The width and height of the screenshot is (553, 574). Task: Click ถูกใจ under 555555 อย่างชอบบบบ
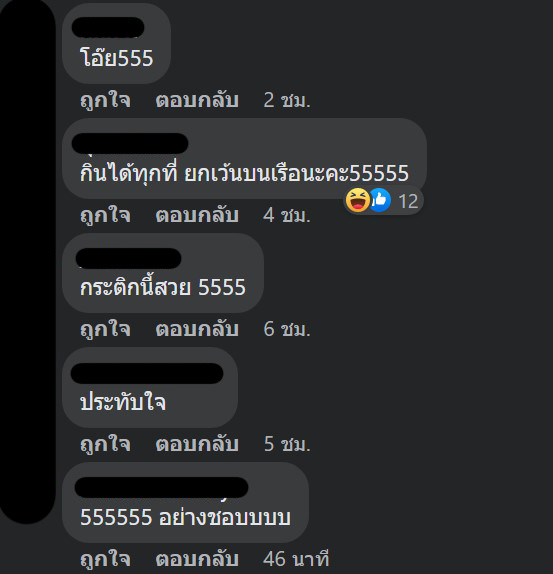(105, 559)
